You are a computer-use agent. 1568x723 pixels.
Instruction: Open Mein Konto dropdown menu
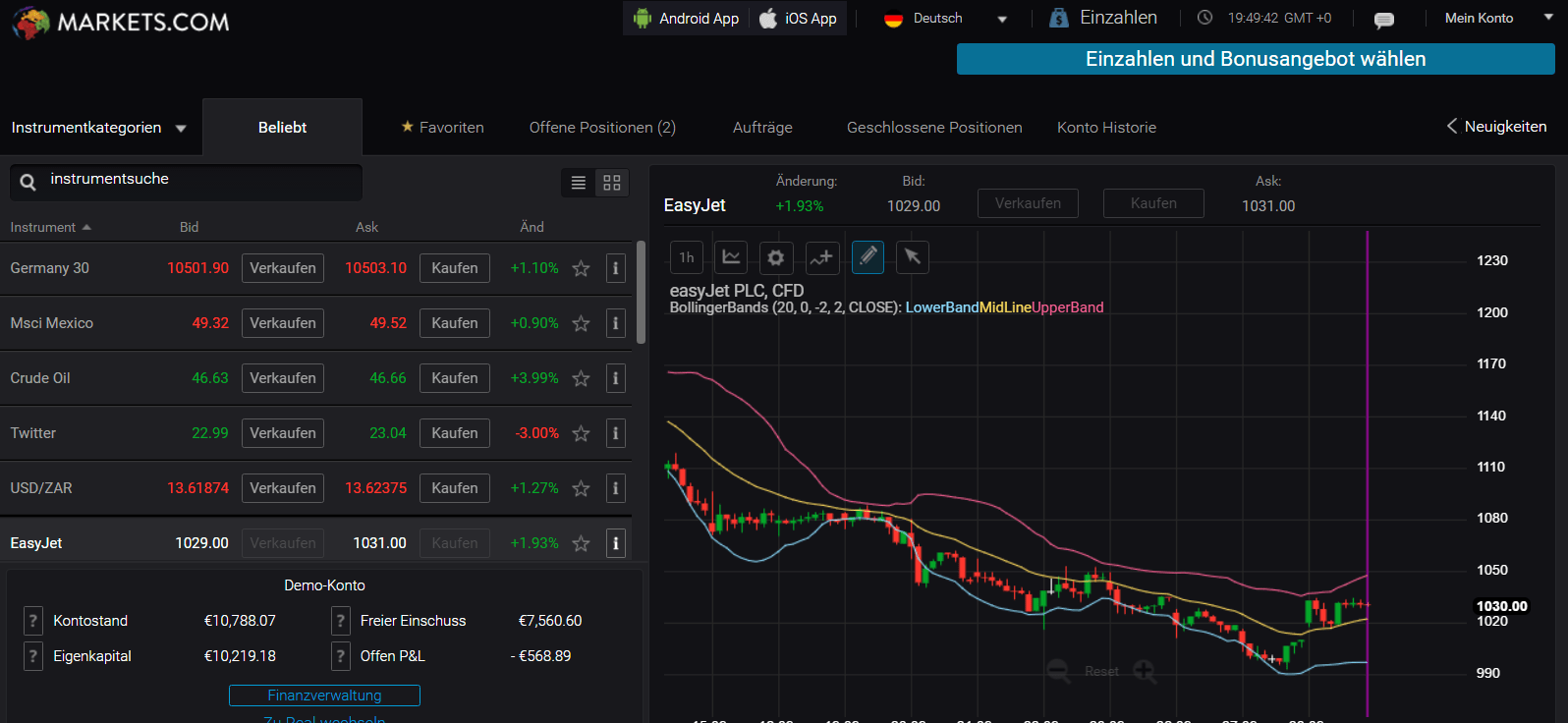tap(1498, 19)
